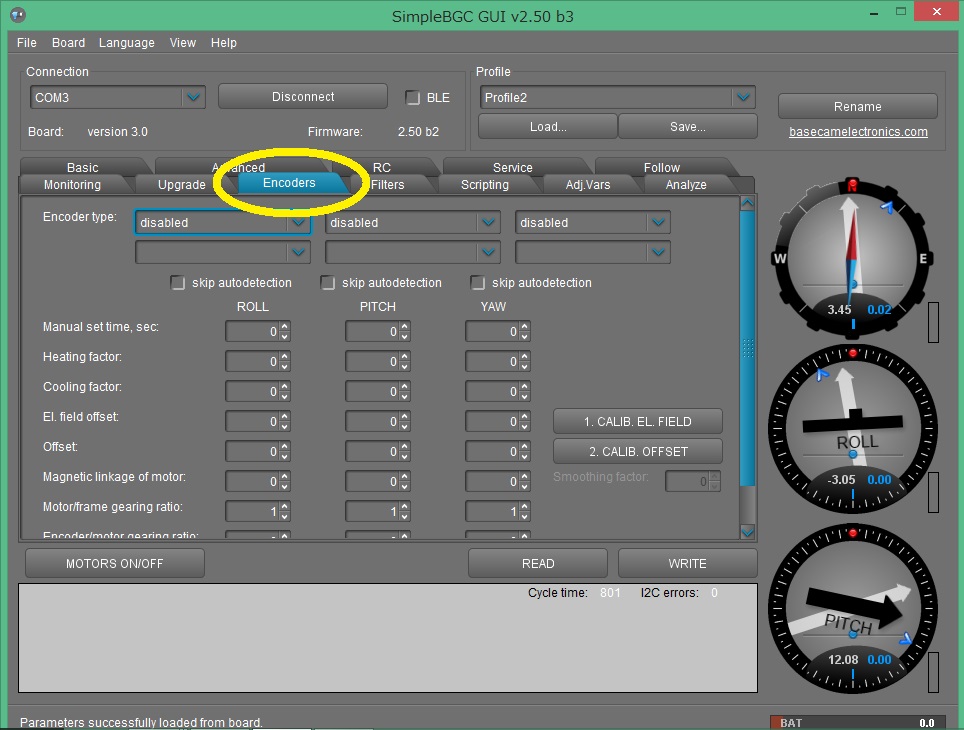Image resolution: width=964 pixels, height=730 pixels.
Task: Enable skip autodetection for ROLL encoder
Action: [178, 283]
